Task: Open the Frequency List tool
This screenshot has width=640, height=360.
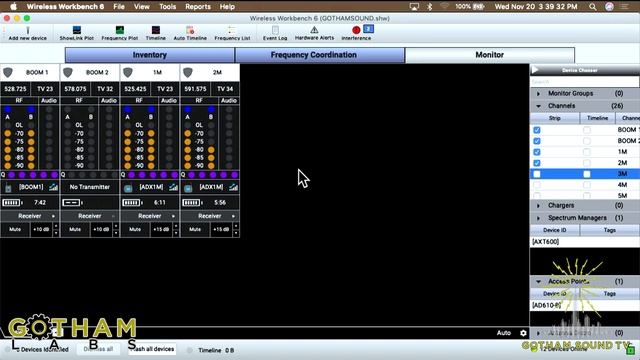Action: tap(232, 30)
